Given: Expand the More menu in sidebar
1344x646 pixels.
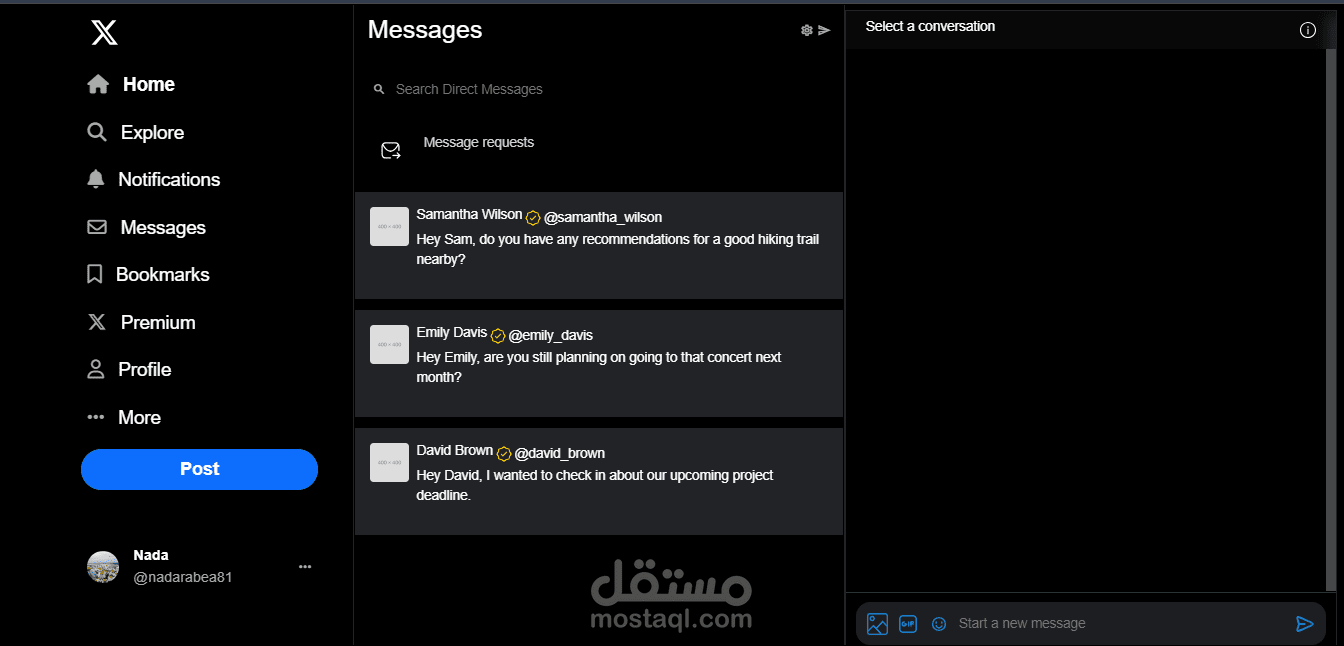Looking at the screenshot, I should click(x=124, y=417).
